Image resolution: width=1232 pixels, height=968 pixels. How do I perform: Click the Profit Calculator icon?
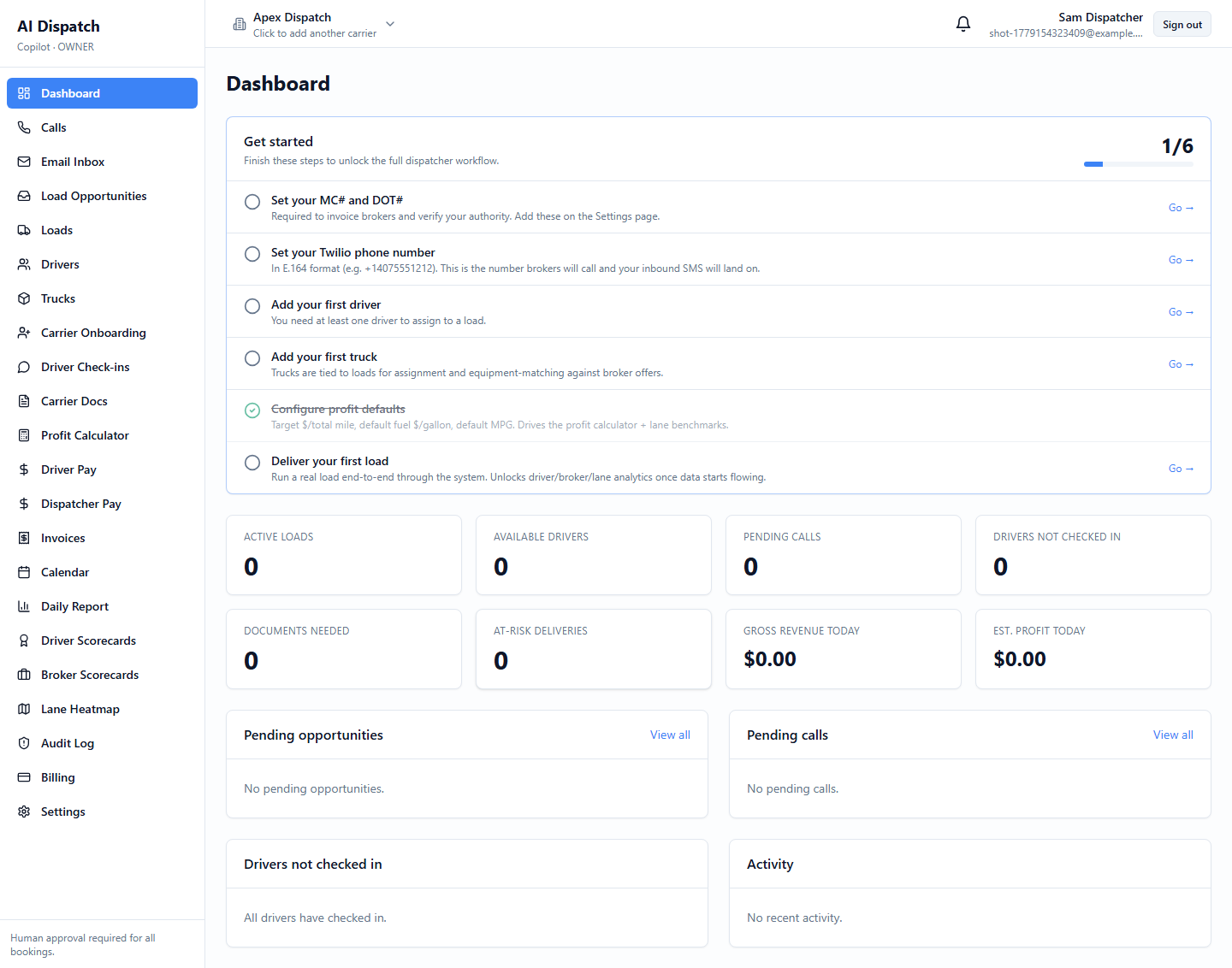pyautogui.click(x=24, y=435)
